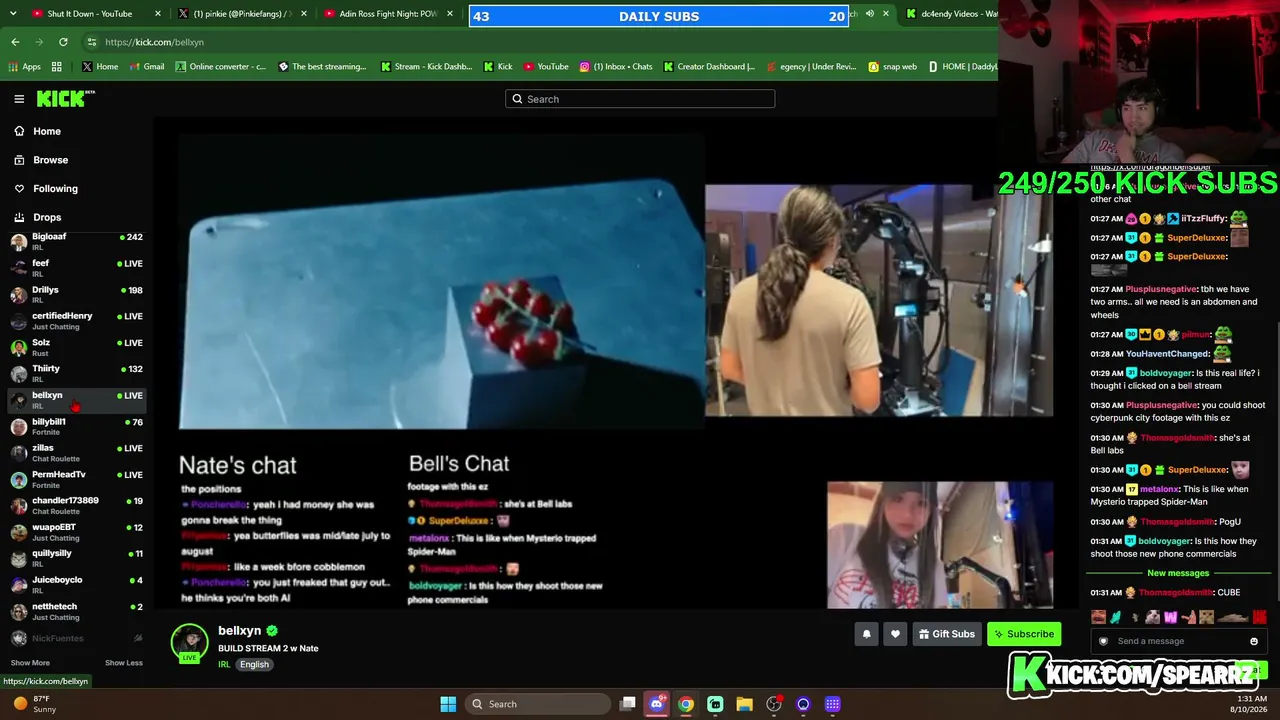1280x720 pixels.
Task: Open the emoji picker in chat input
Action: pyautogui.click(x=1254, y=641)
